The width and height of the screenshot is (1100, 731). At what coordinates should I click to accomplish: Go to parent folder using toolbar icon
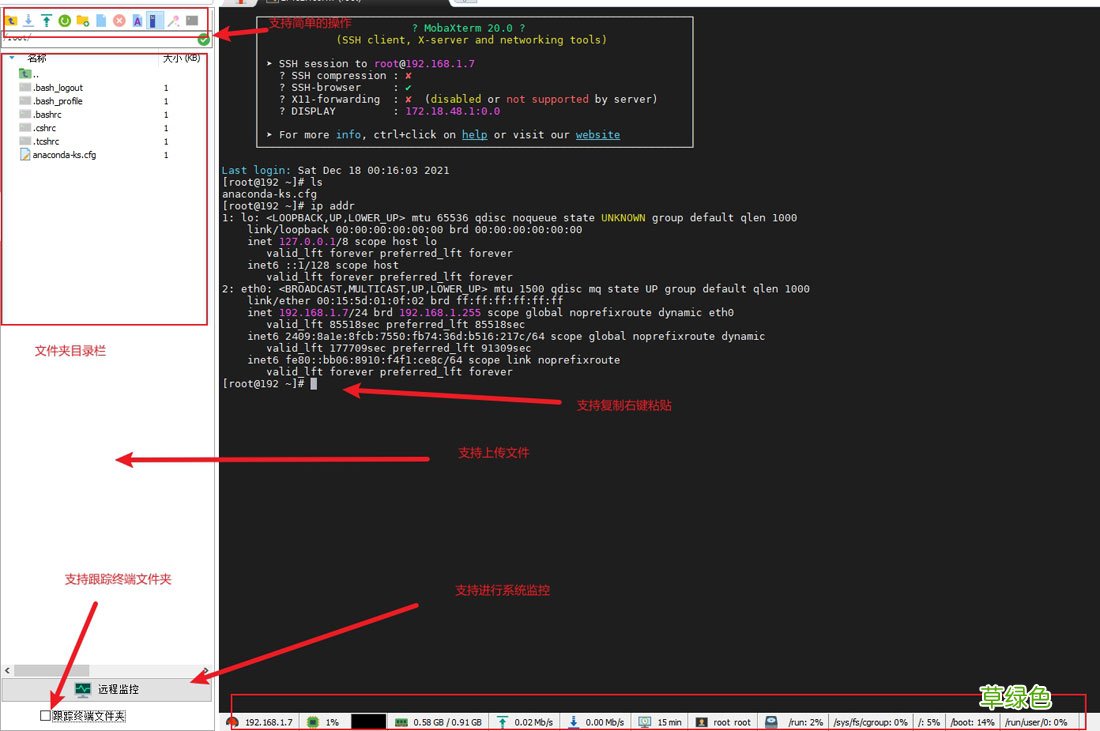(11, 20)
